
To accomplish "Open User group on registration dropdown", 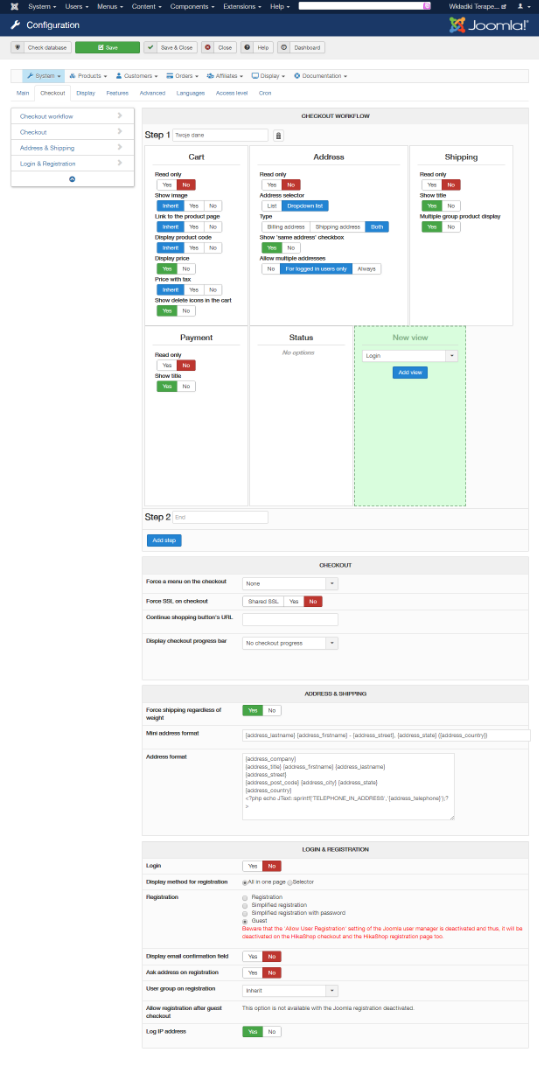I will 290,991.
